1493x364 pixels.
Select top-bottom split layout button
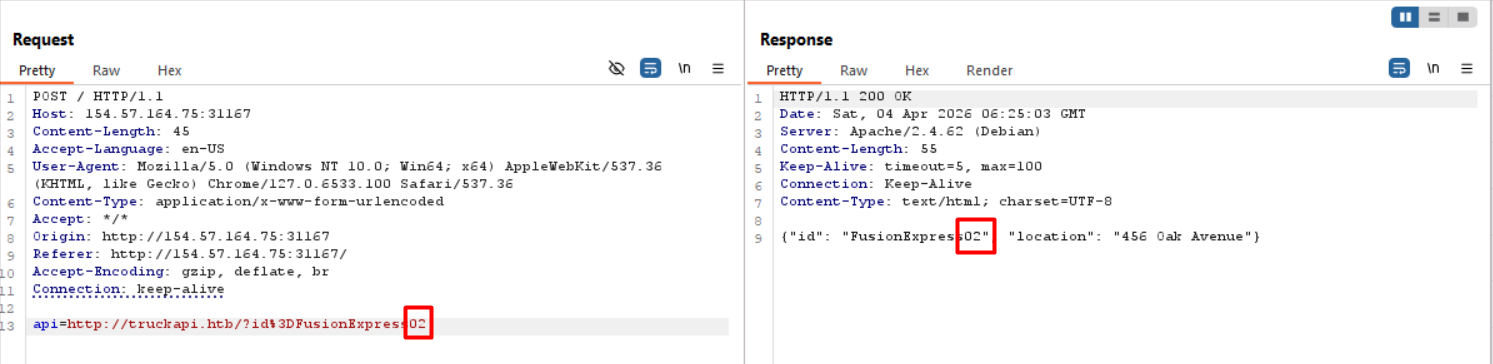[1434, 17]
